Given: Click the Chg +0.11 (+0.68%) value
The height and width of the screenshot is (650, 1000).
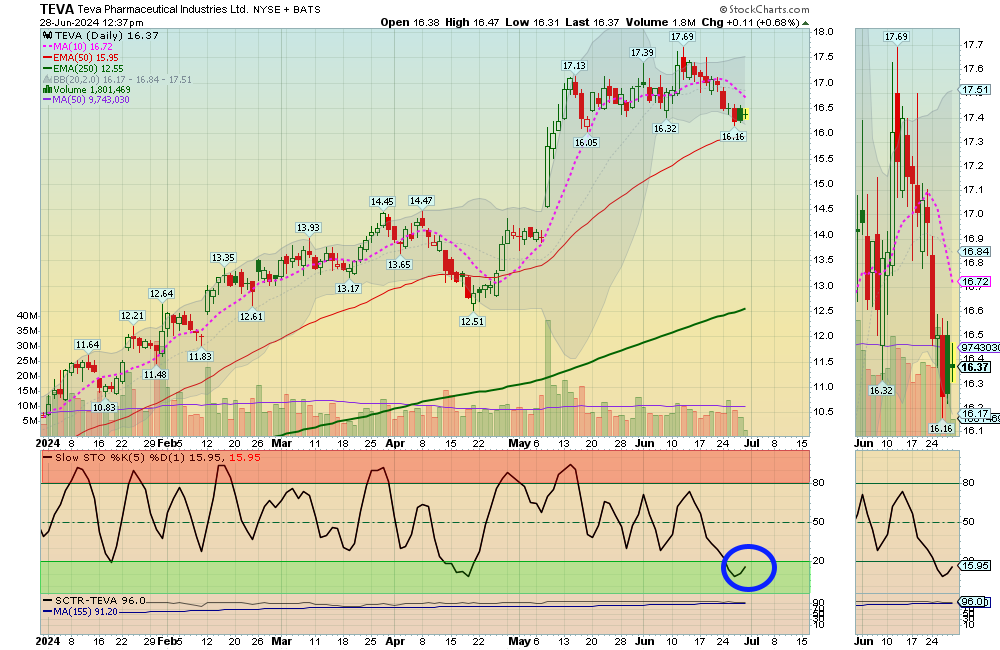Looking at the screenshot, I should tap(751, 22).
